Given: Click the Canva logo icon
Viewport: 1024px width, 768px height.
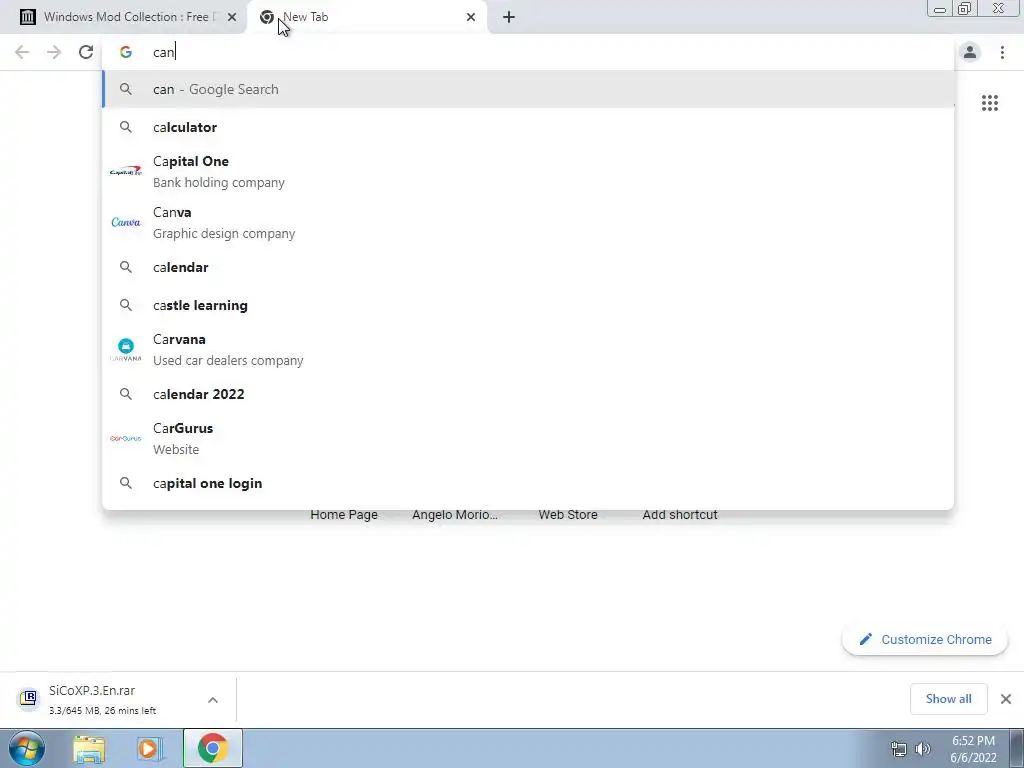Looking at the screenshot, I should point(125,222).
